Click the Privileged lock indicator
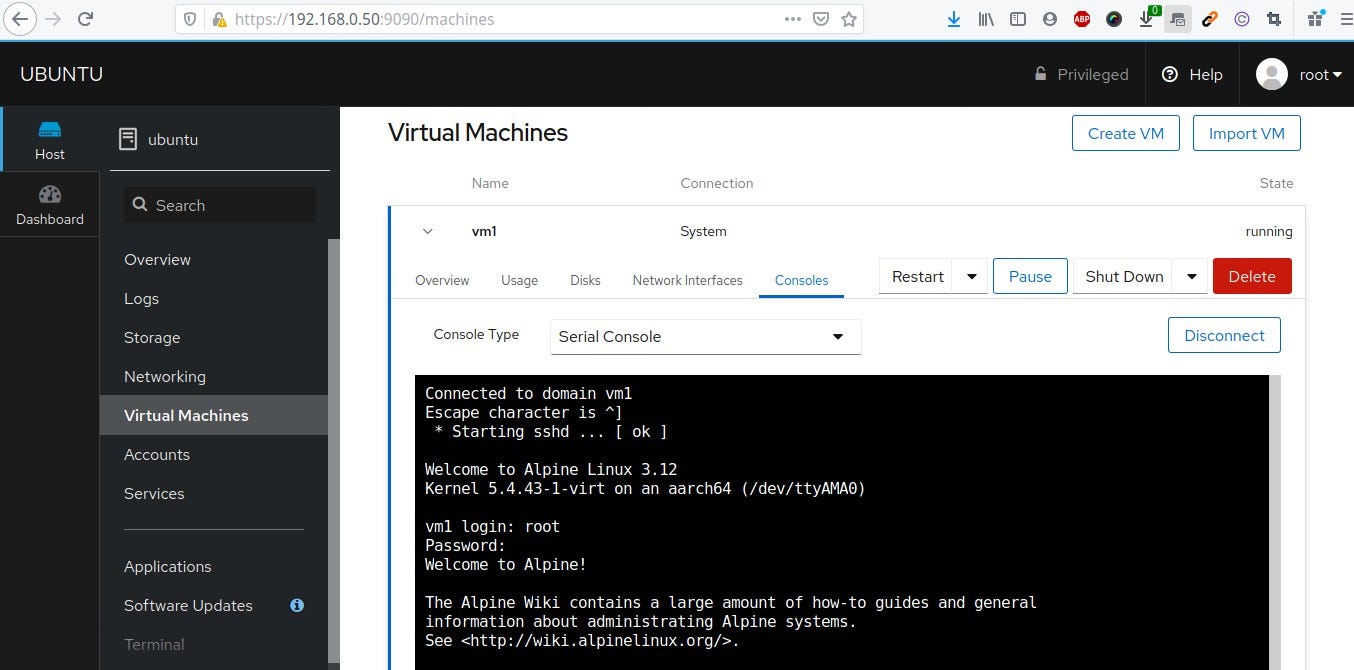Screen dimensions: 1354x670 point(1081,74)
